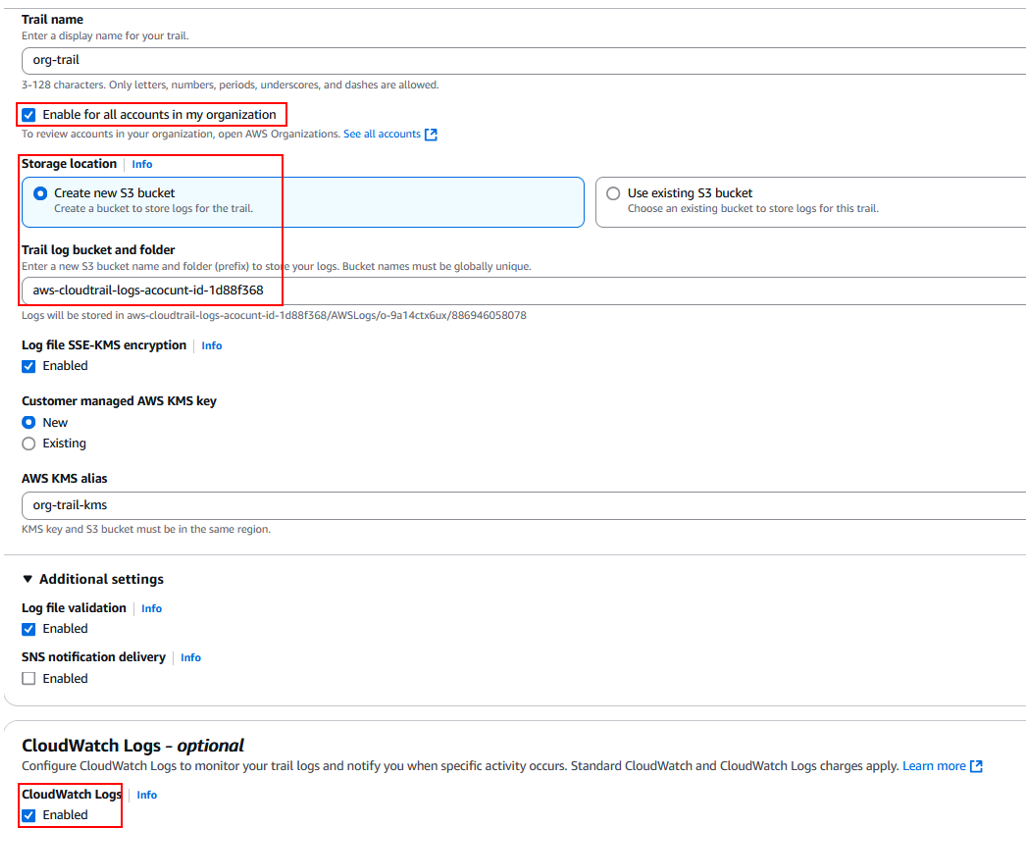
Task: Select Create new S3 bucket radio option
Action: point(40,193)
